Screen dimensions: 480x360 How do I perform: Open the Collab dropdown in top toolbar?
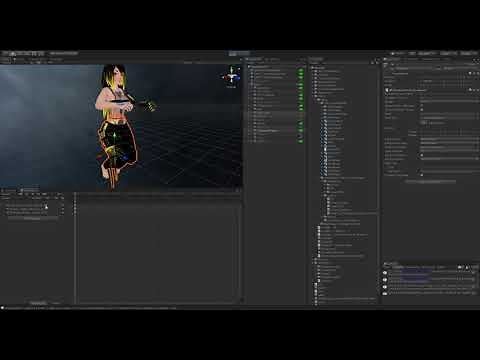pos(398,53)
